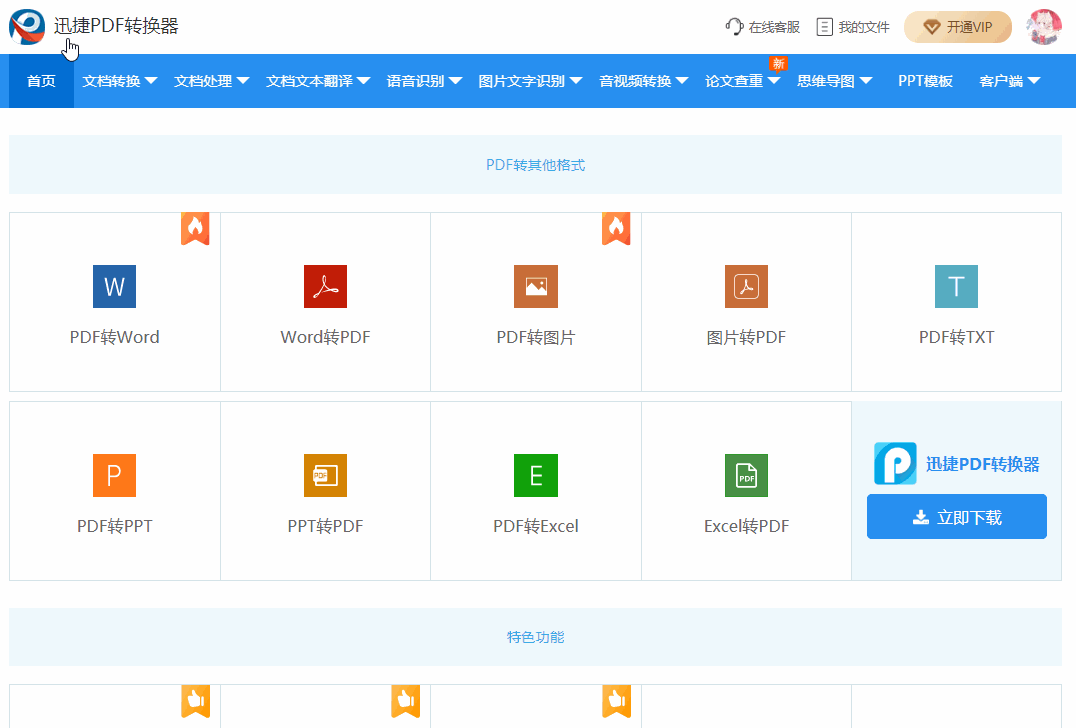Expand the 文档转换 dropdown menu
Image resolution: width=1076 pixels, height=728 pixels.
pyautogui.click(x=120, y=81)
